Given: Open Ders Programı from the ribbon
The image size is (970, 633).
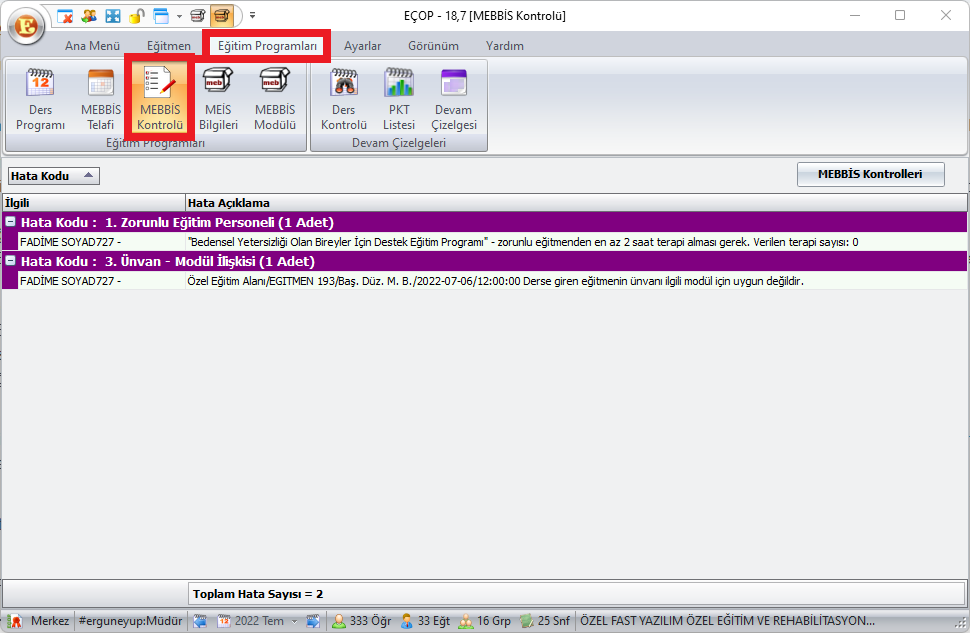Looking at the screenshot, I should click(40, 99).
